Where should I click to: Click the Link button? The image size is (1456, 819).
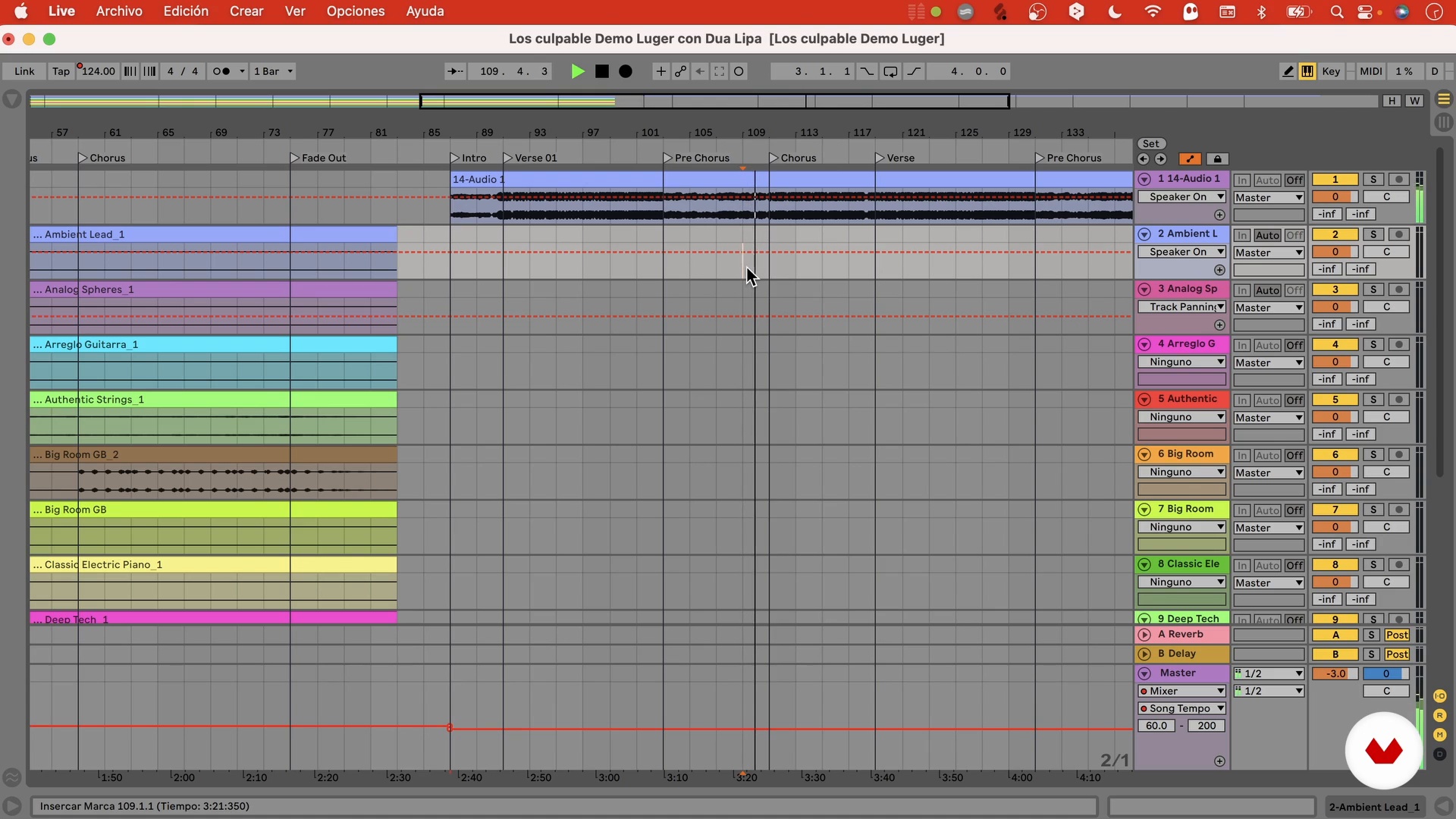pos(24,71)
